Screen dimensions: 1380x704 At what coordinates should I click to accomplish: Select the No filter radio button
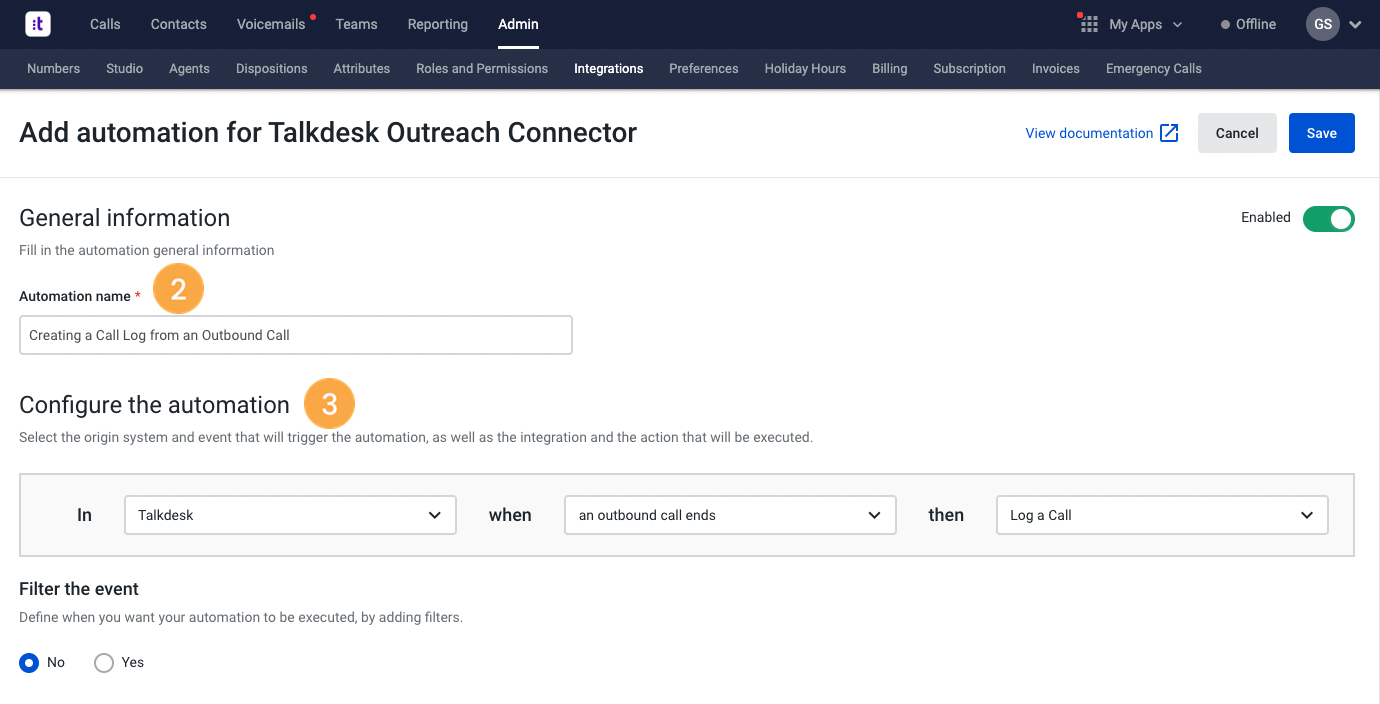click(x=29, y=662)
